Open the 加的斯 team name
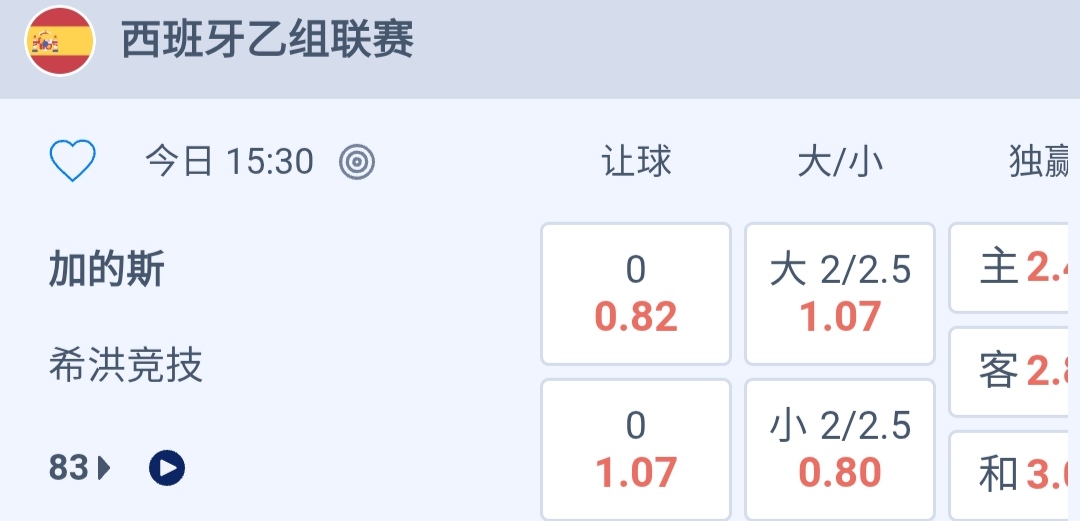 pos(107,270)
